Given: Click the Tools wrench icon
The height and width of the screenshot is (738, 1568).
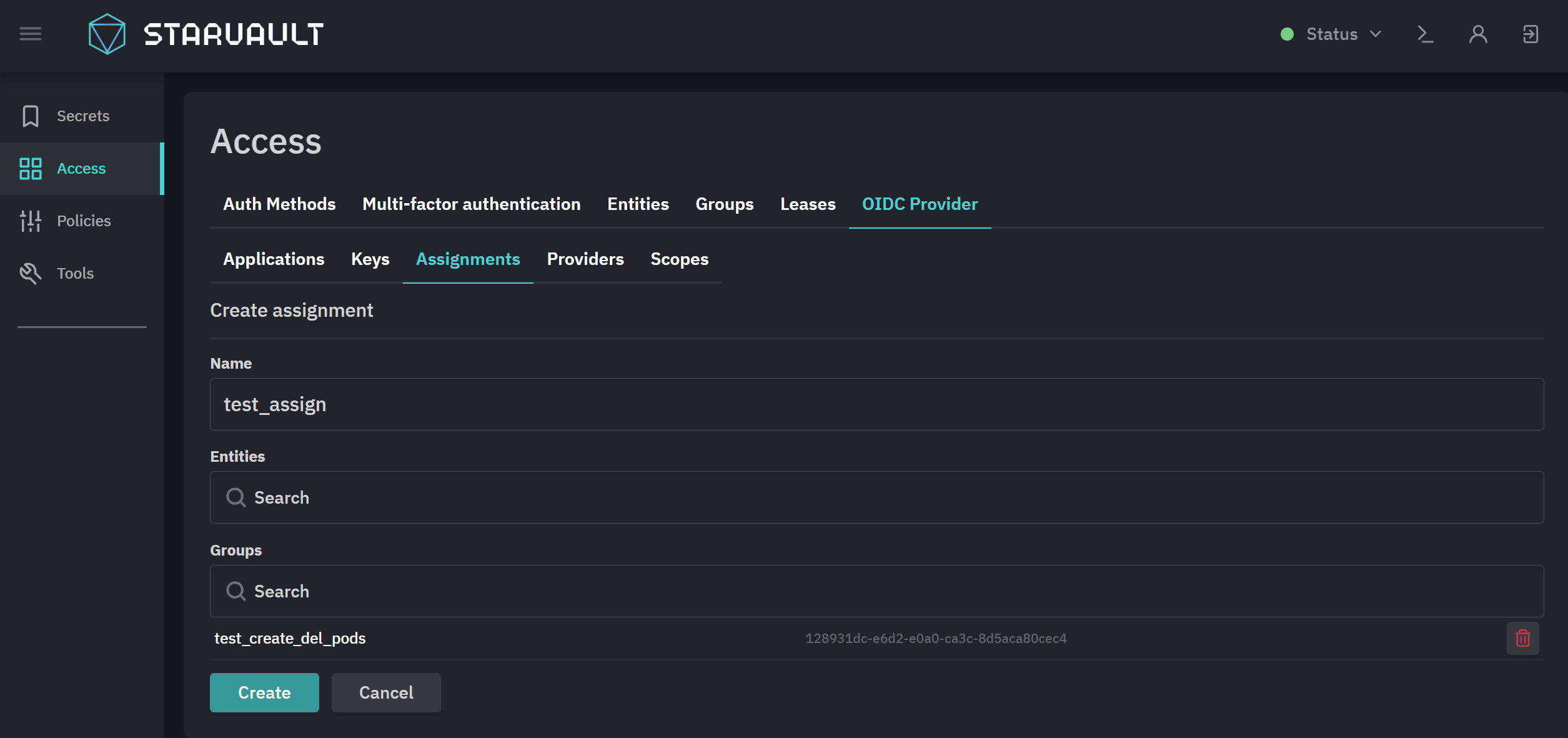Looking at the screenshot, I should point(31,274).
